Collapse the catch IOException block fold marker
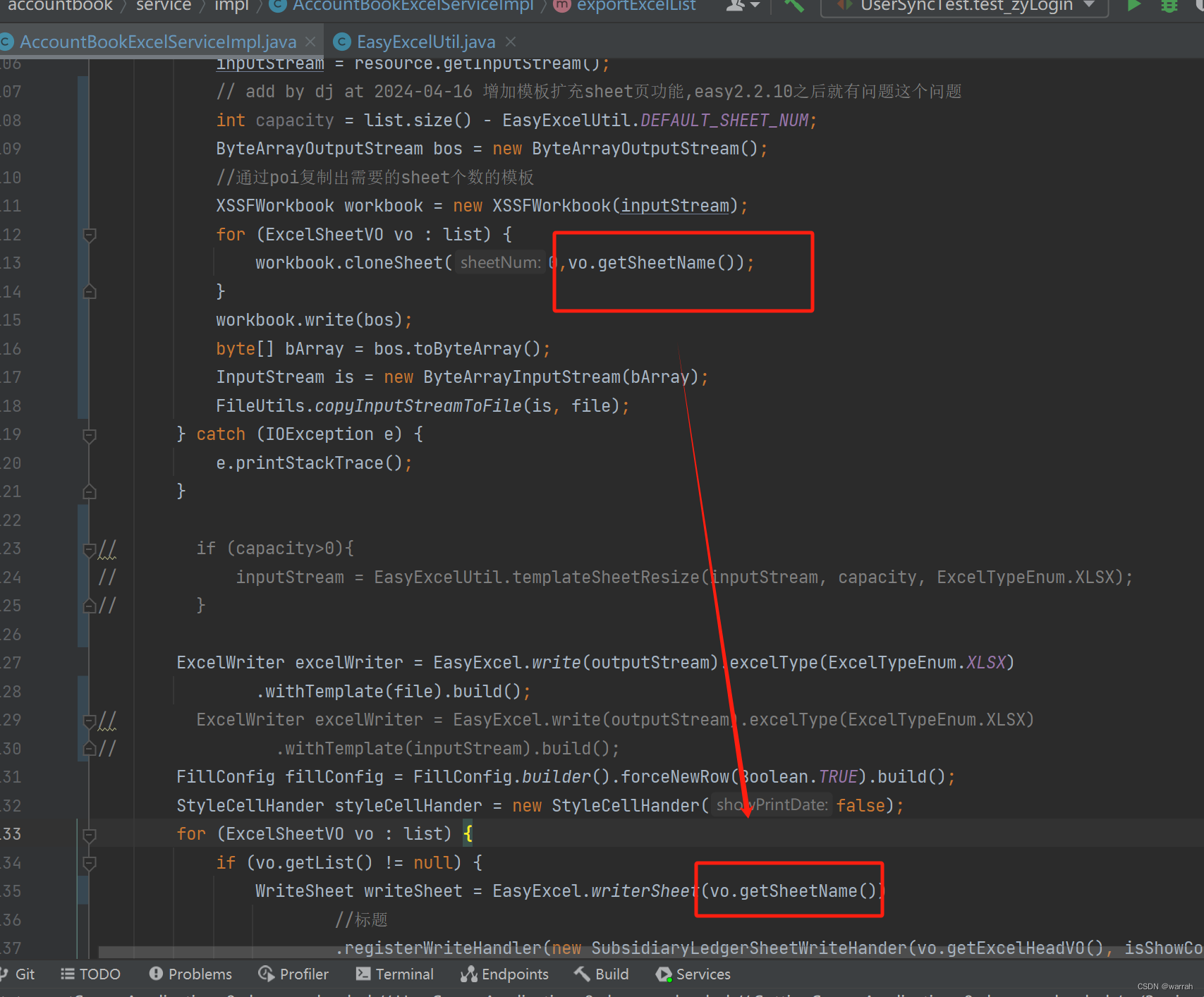Viewport: 1204px width, 997px height. tap(90, 435)
